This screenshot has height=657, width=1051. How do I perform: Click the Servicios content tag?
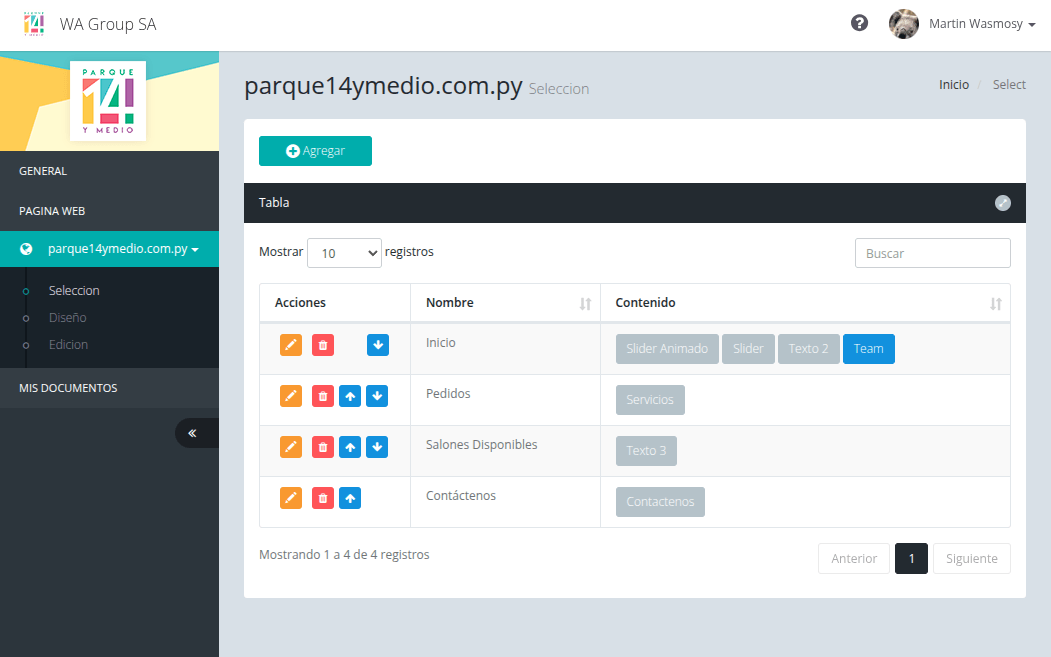click(x=650, y=400)
